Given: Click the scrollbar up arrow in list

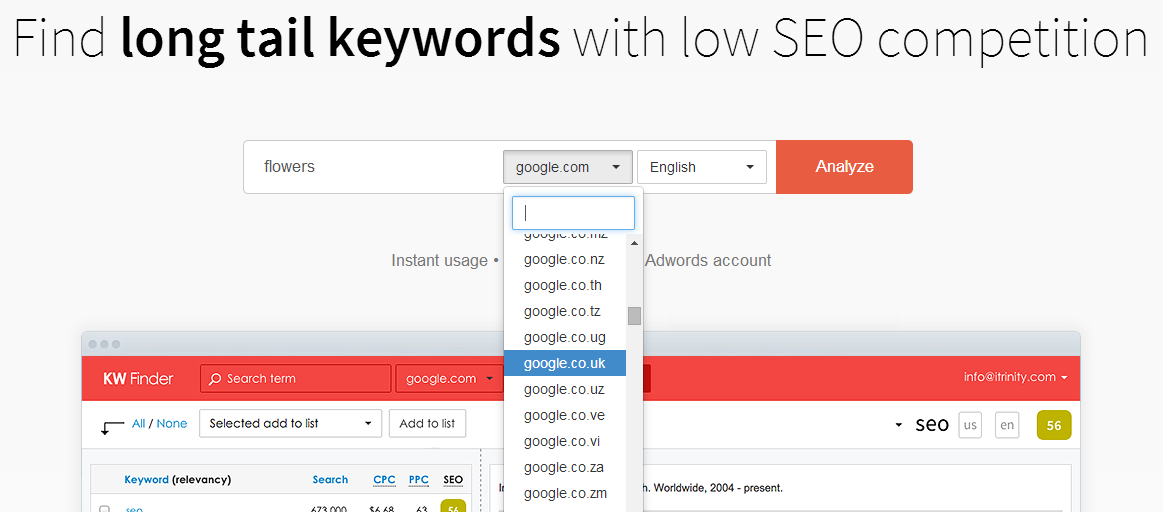Looking at the screenshot, I should pos(634,243).
